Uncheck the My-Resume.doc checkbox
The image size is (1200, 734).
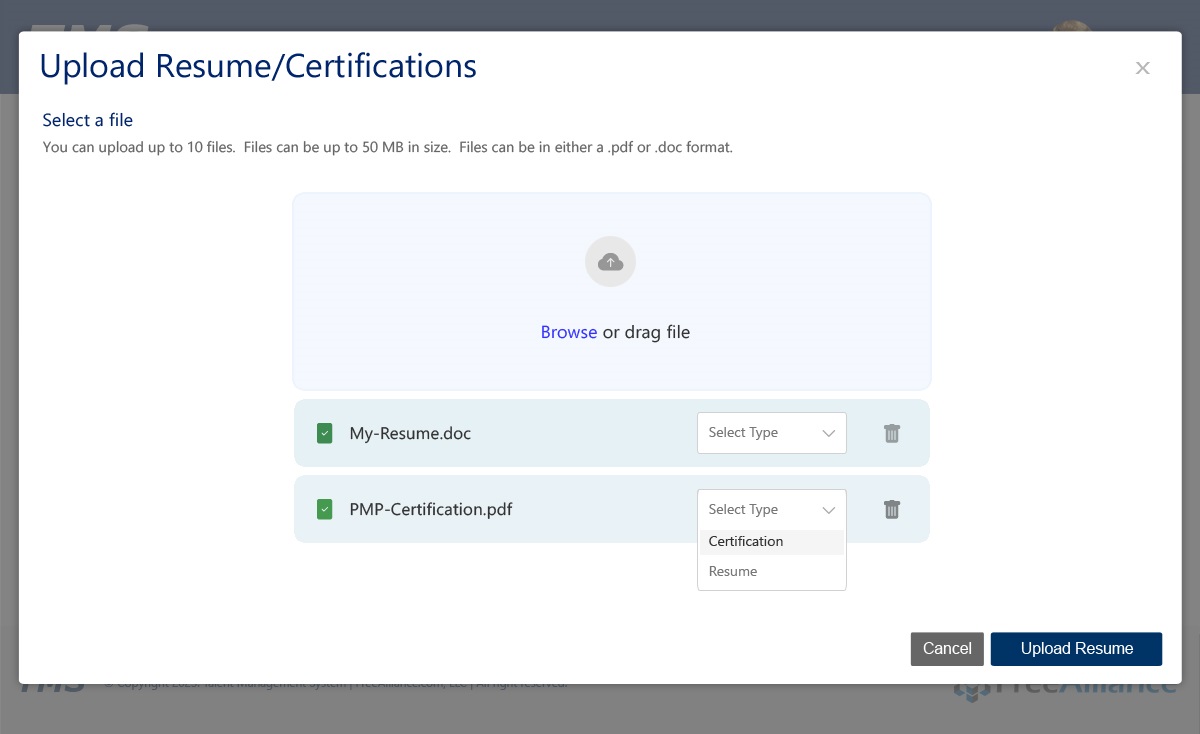[325, 433]
